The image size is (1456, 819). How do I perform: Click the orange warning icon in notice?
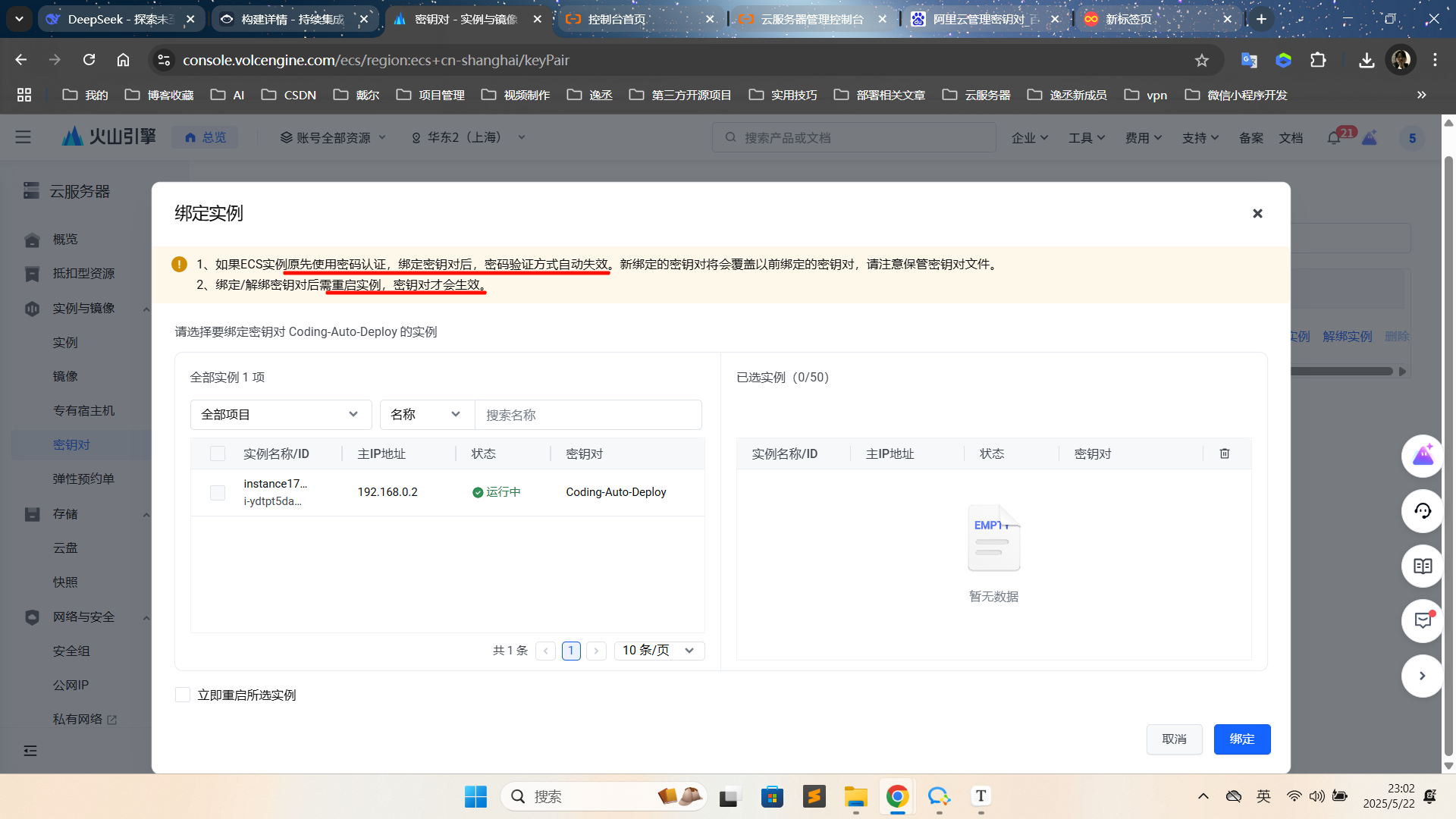point(179,264)
